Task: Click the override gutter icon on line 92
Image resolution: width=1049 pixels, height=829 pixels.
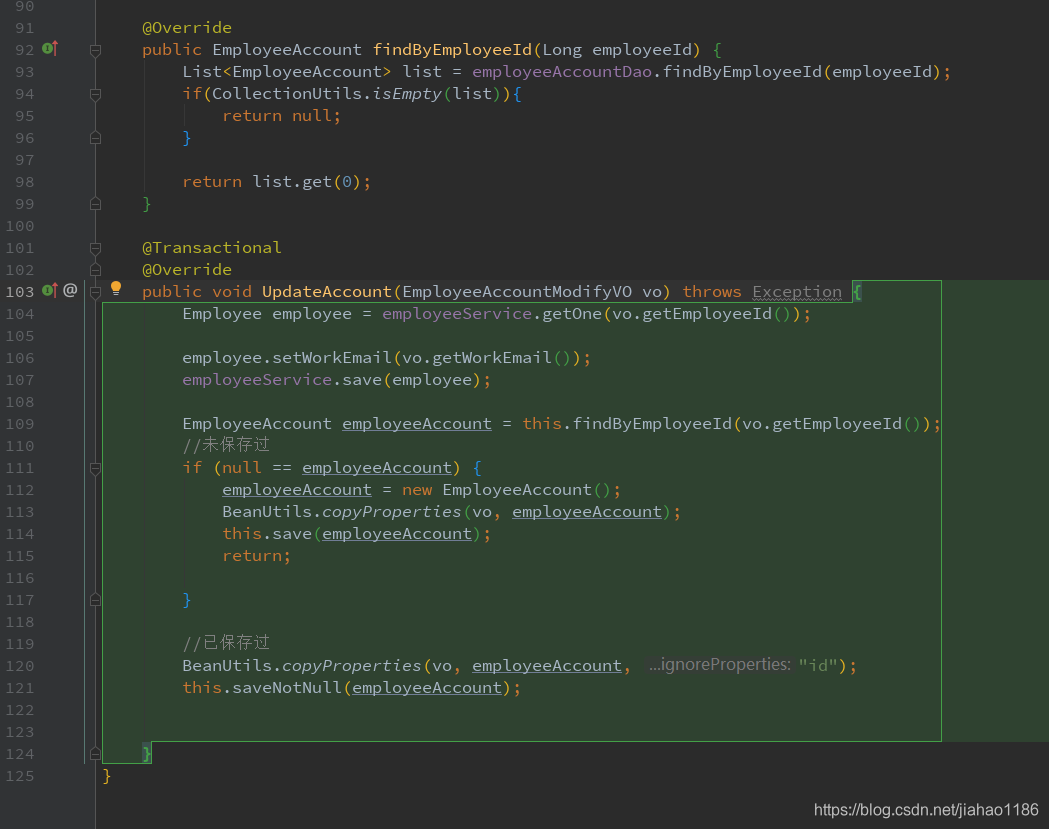Action: tap(50, 48)
